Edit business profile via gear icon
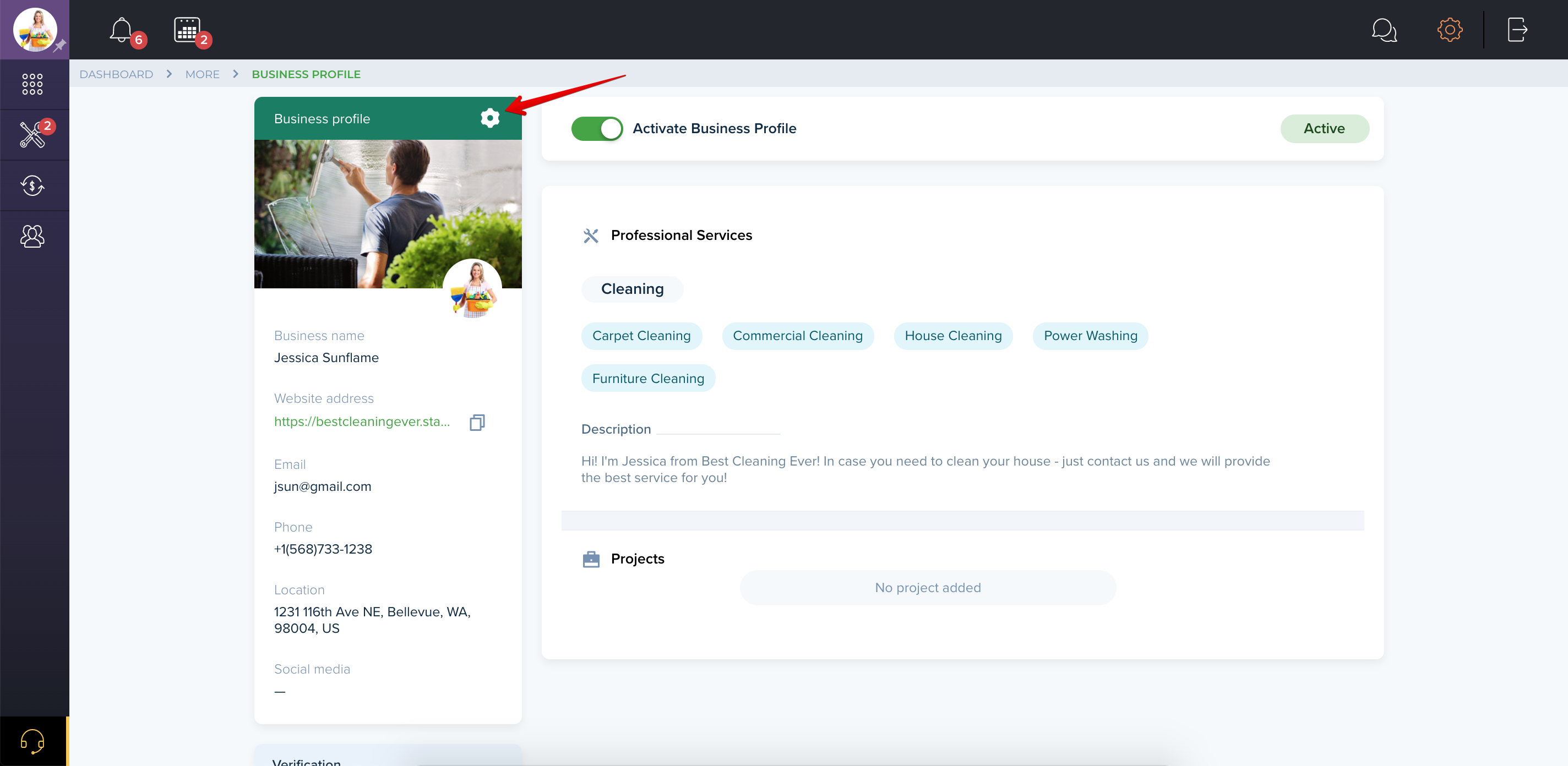The width and height of the screenshot is (1568, 766). 489,118
